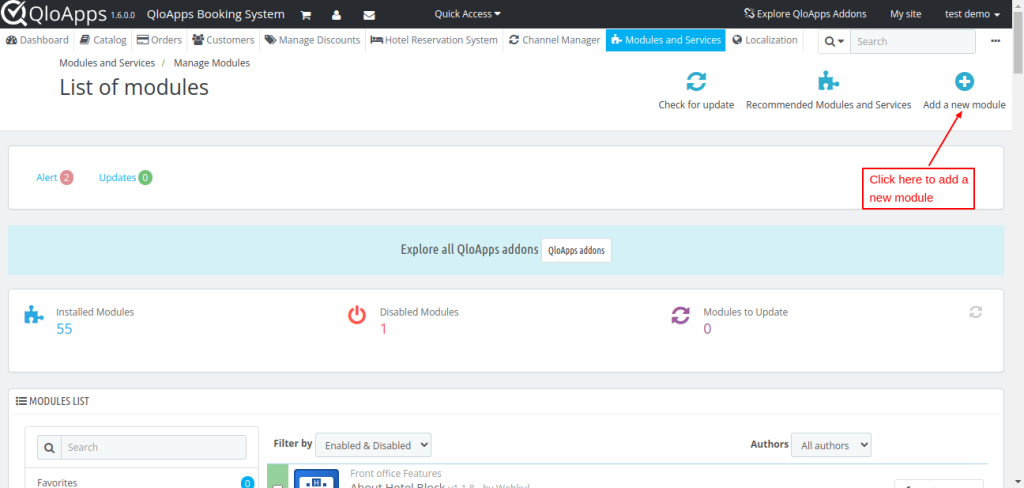This screenshot has width=1024, height=488.
Task: Click the QloApps Booking System title
Action: coord(216,14)
